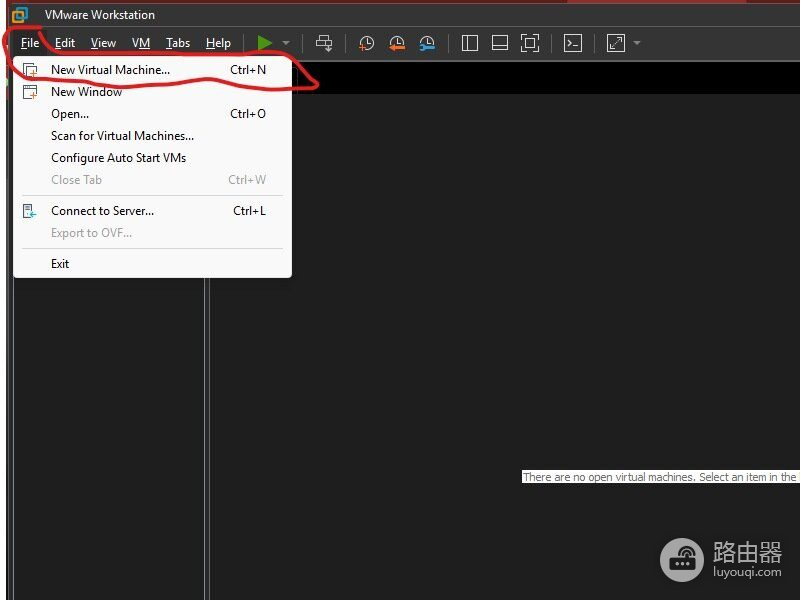Select New Virtual Machine menu entry
This screenshot has height=600, width=800.
153,70
